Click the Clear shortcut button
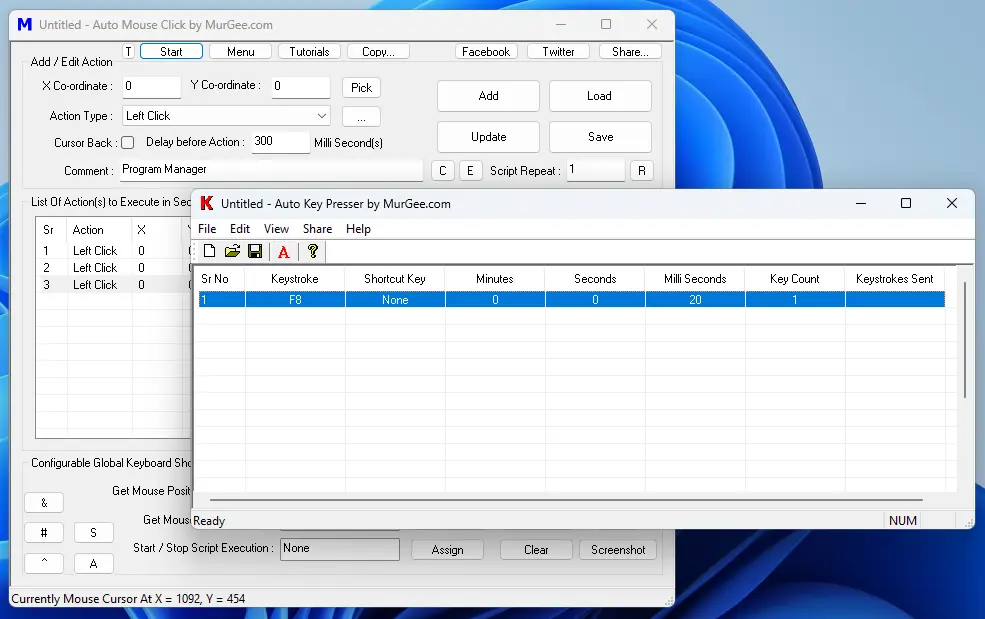 pyautogui.click(x=536, y=550)
